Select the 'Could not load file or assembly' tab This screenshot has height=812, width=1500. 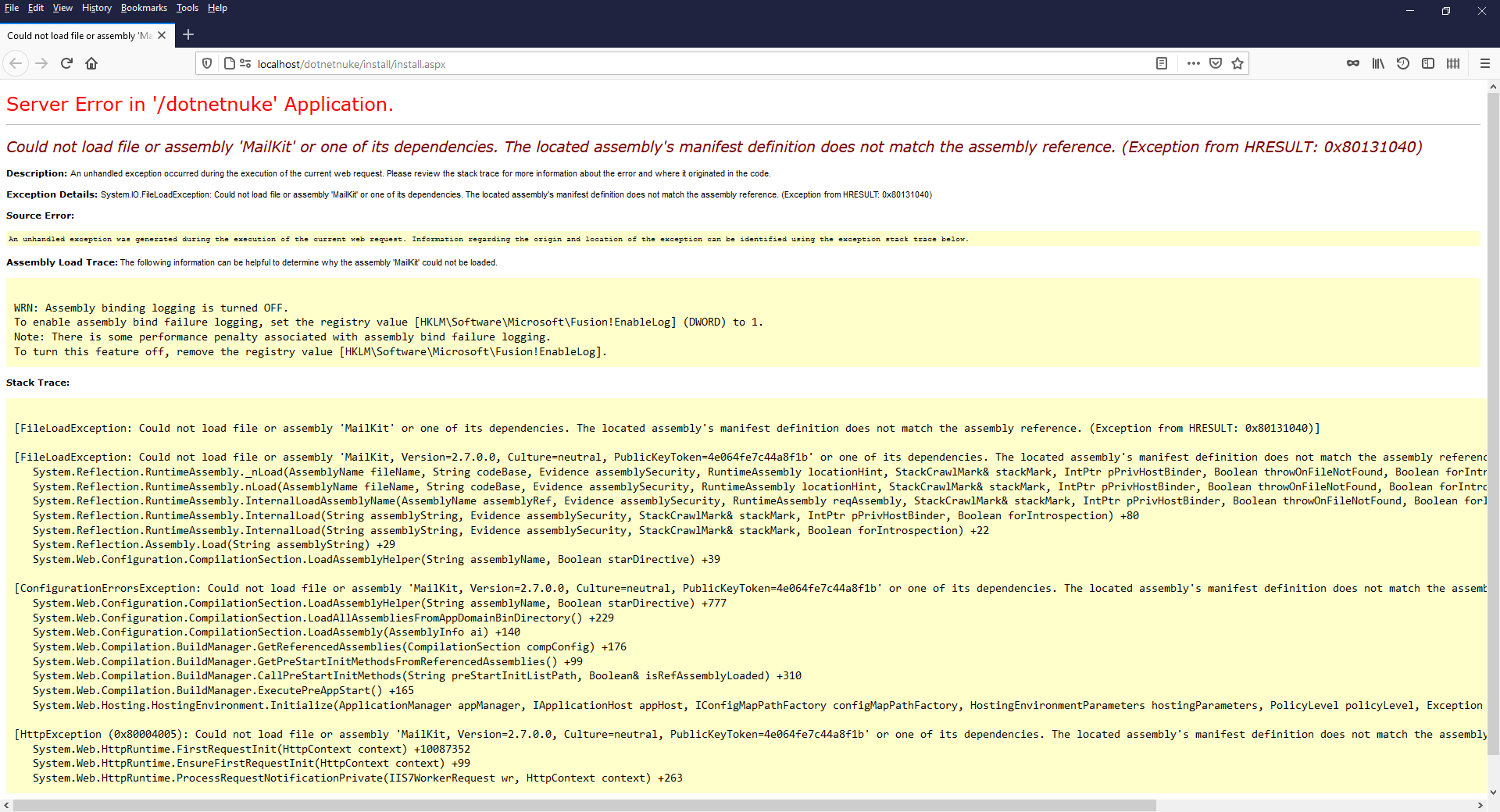coord(79,35)
